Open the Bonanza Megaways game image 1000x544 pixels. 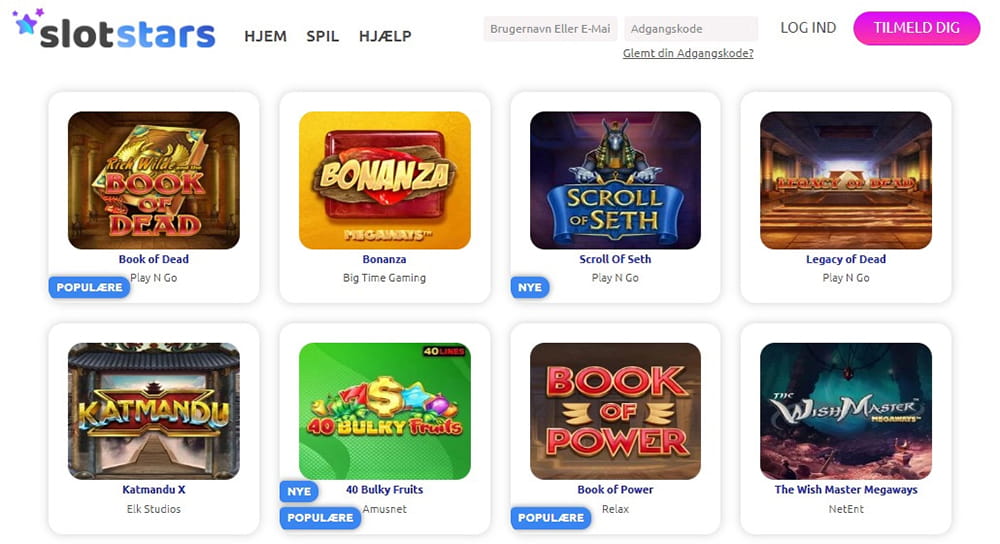tap(385, 180)
